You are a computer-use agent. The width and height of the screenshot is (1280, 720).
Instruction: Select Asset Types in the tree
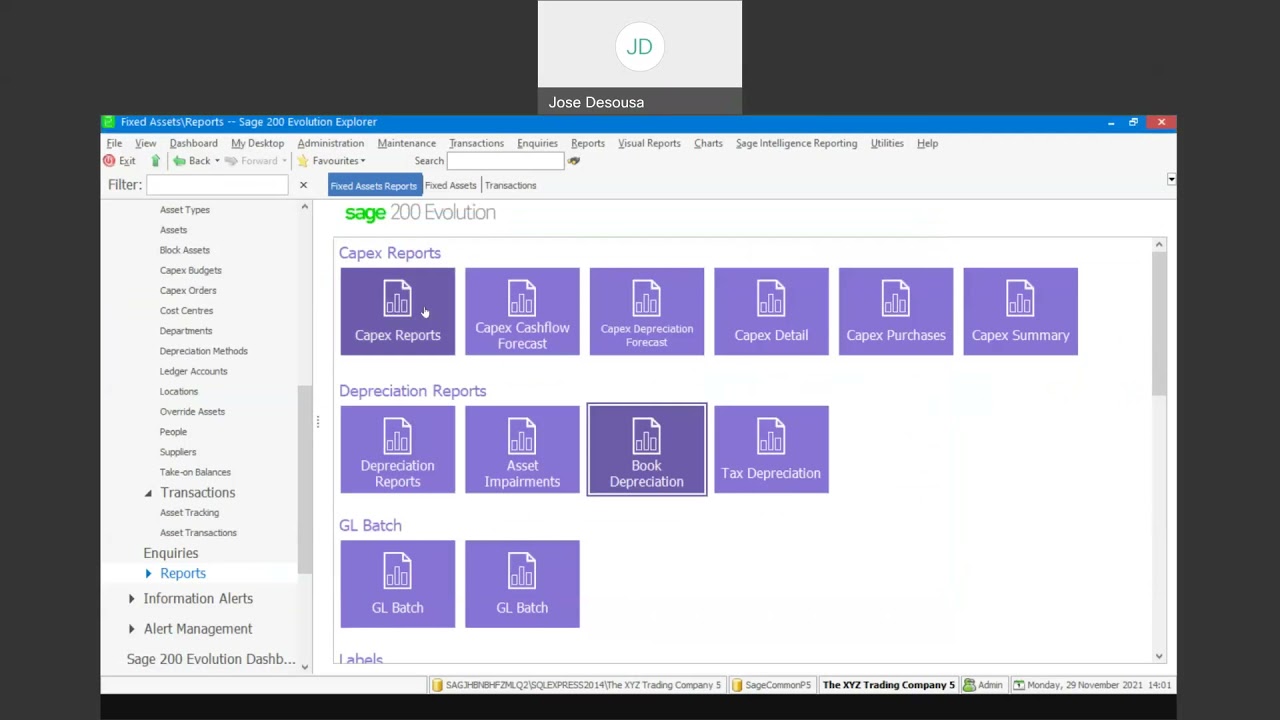[x=184, y=210]
